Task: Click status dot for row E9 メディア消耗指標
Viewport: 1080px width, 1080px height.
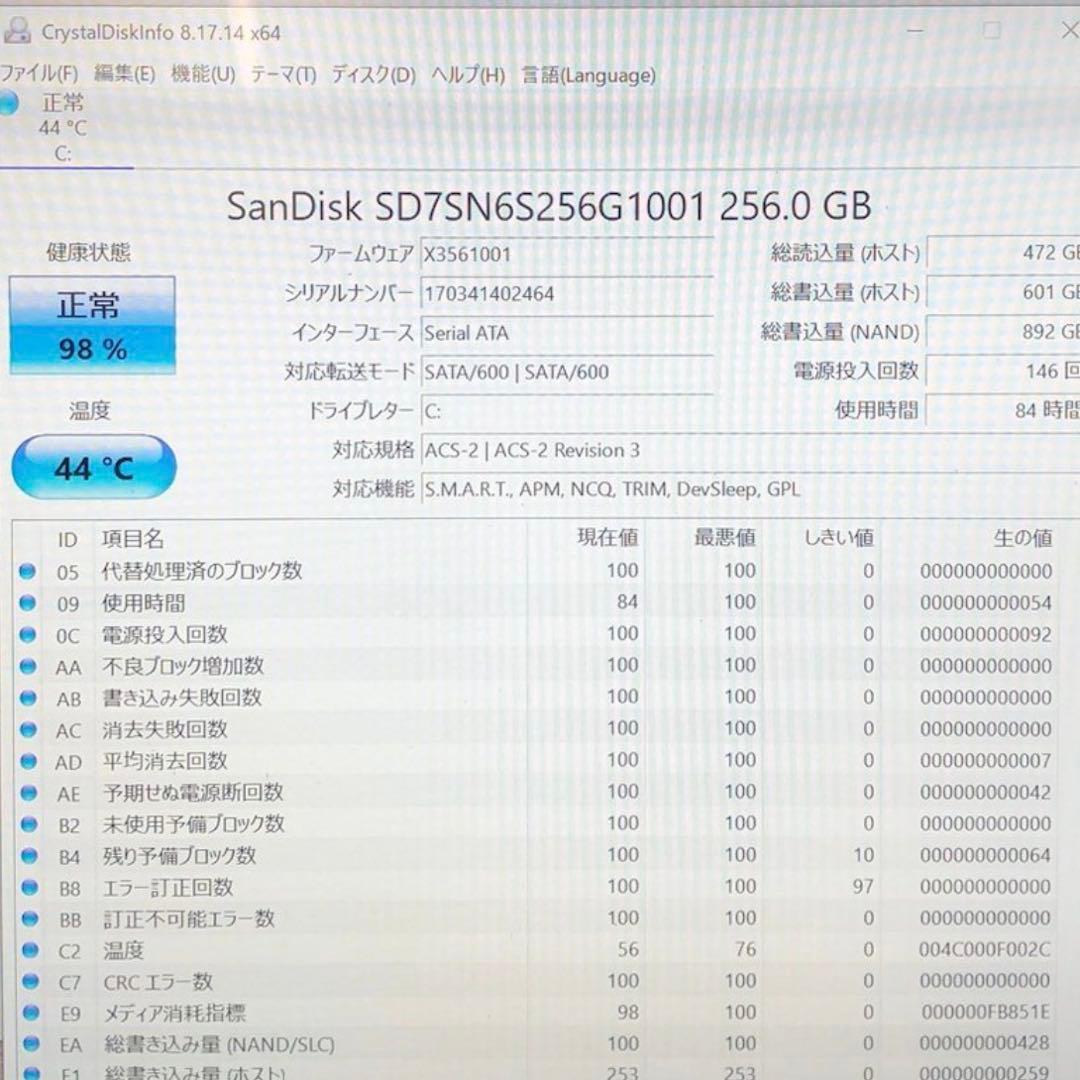Action: click(30, 1012)
